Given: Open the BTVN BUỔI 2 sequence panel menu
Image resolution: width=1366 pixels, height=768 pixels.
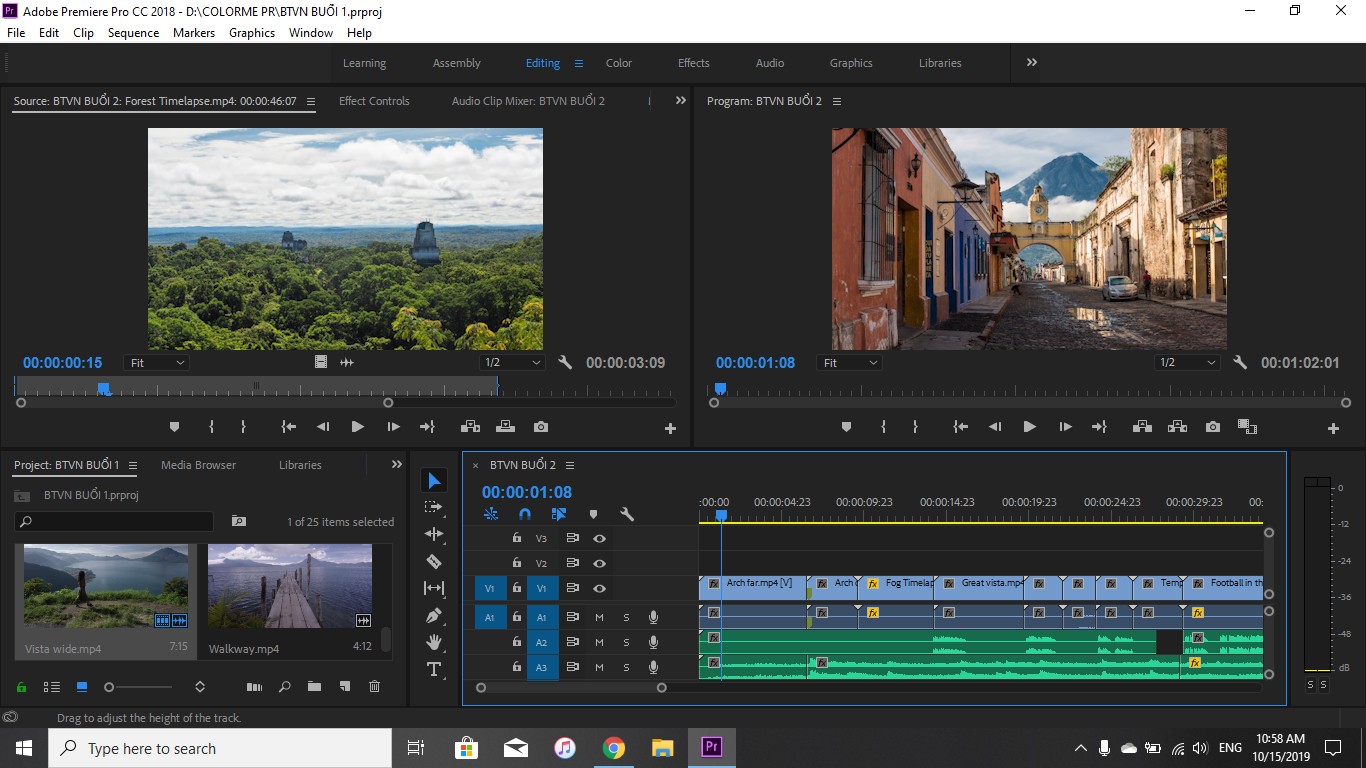Looking at the screenshot, I should click(x=570, y=465).
